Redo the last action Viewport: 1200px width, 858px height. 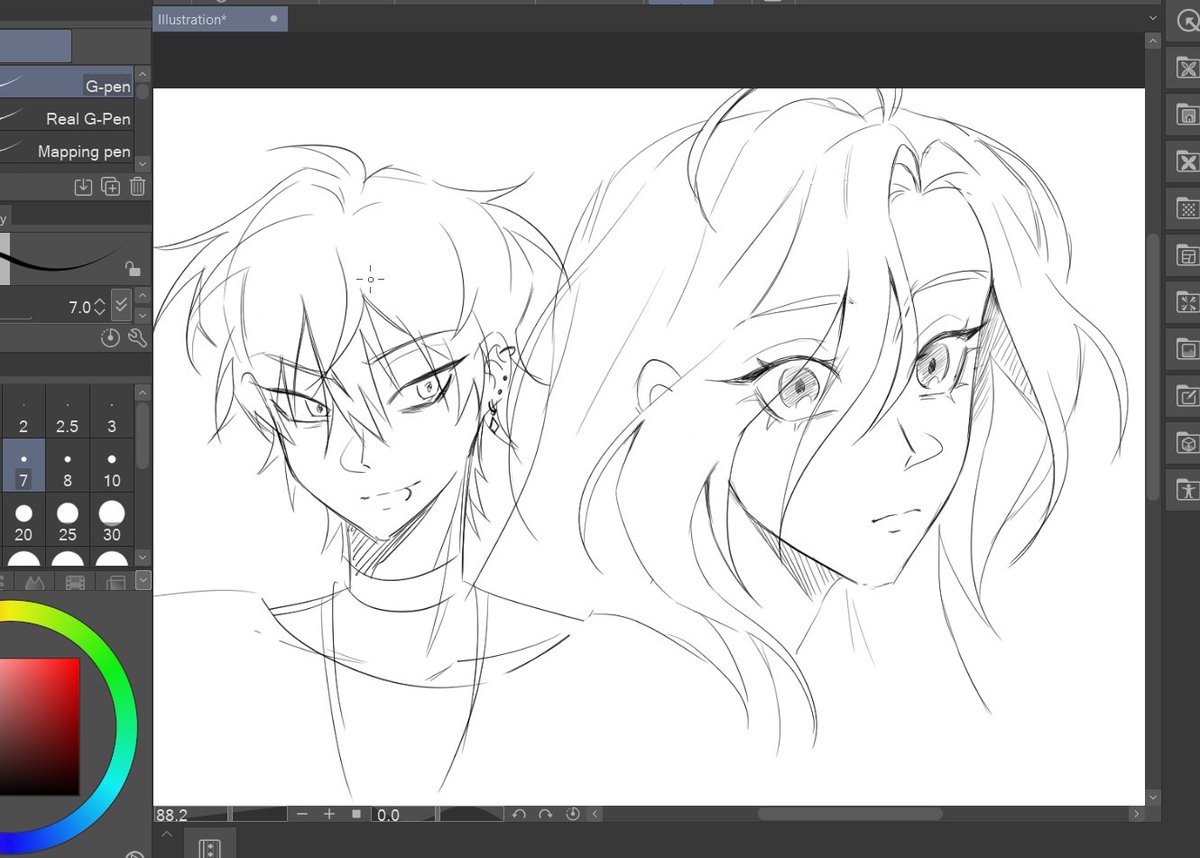545,814
